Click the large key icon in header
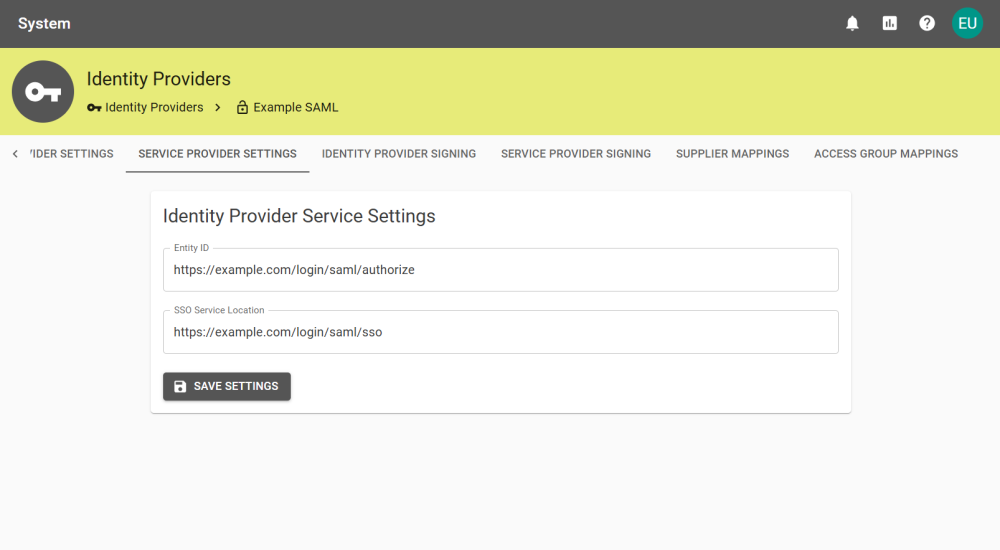This screenshot has width=1000, height=550. 43,92
